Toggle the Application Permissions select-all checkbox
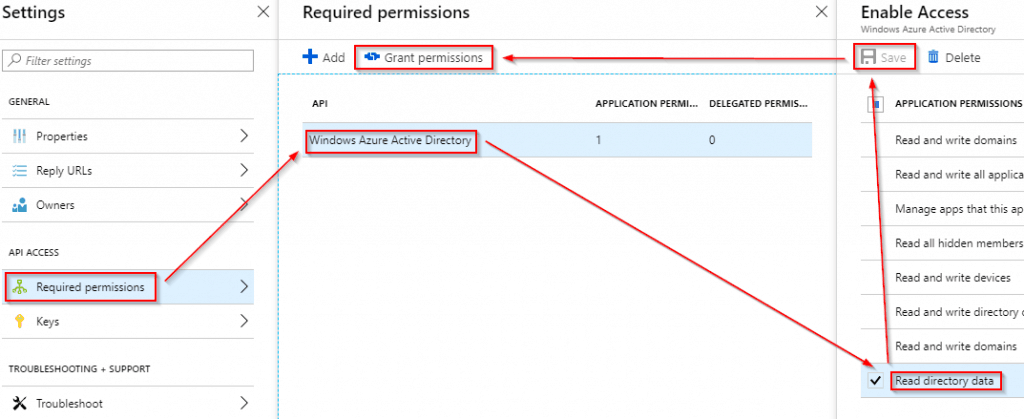The height and width of the screenshot is (419, 1024). tap(876, 104)
